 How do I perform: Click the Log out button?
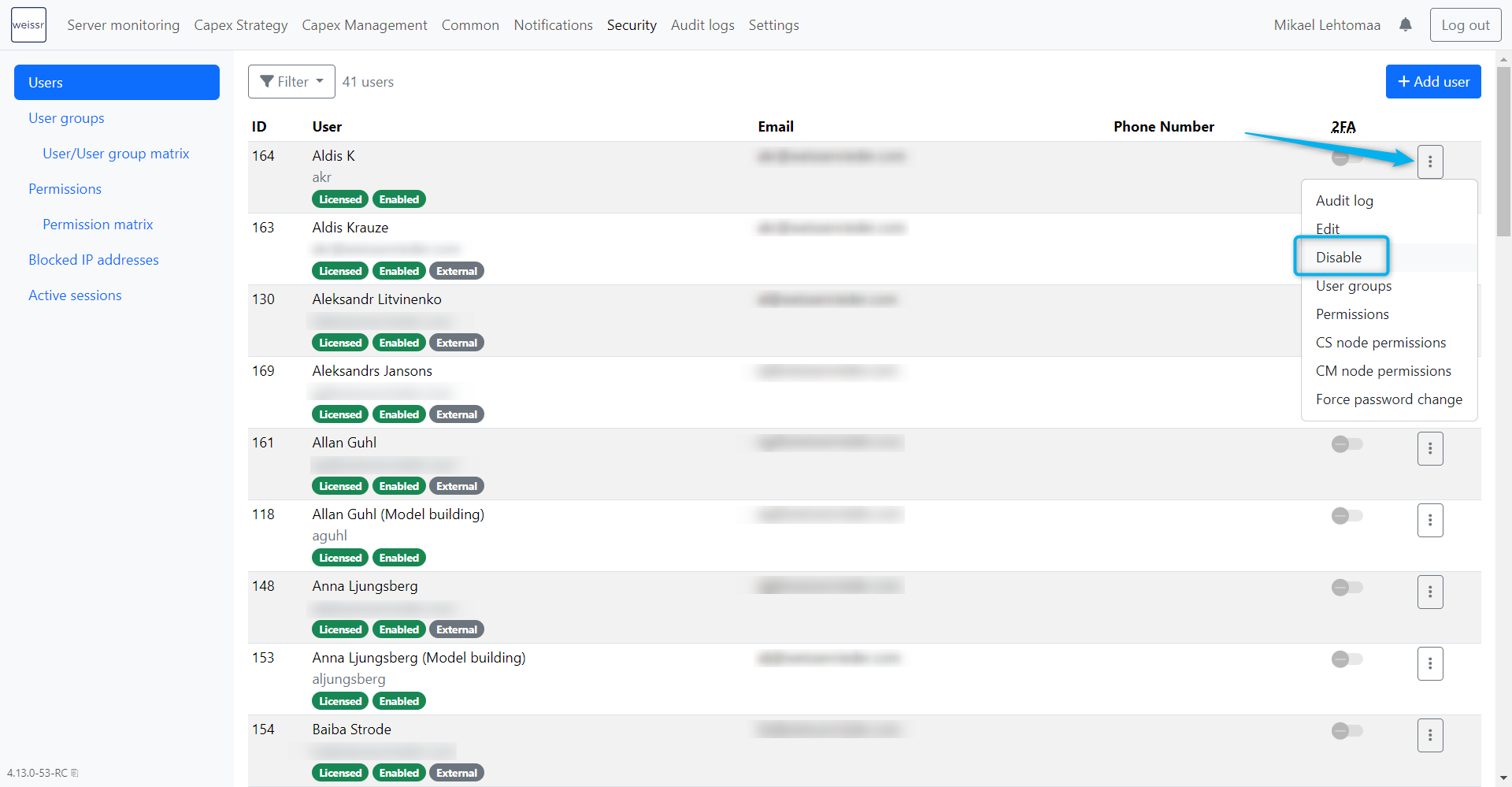(x=1466, y=25)
